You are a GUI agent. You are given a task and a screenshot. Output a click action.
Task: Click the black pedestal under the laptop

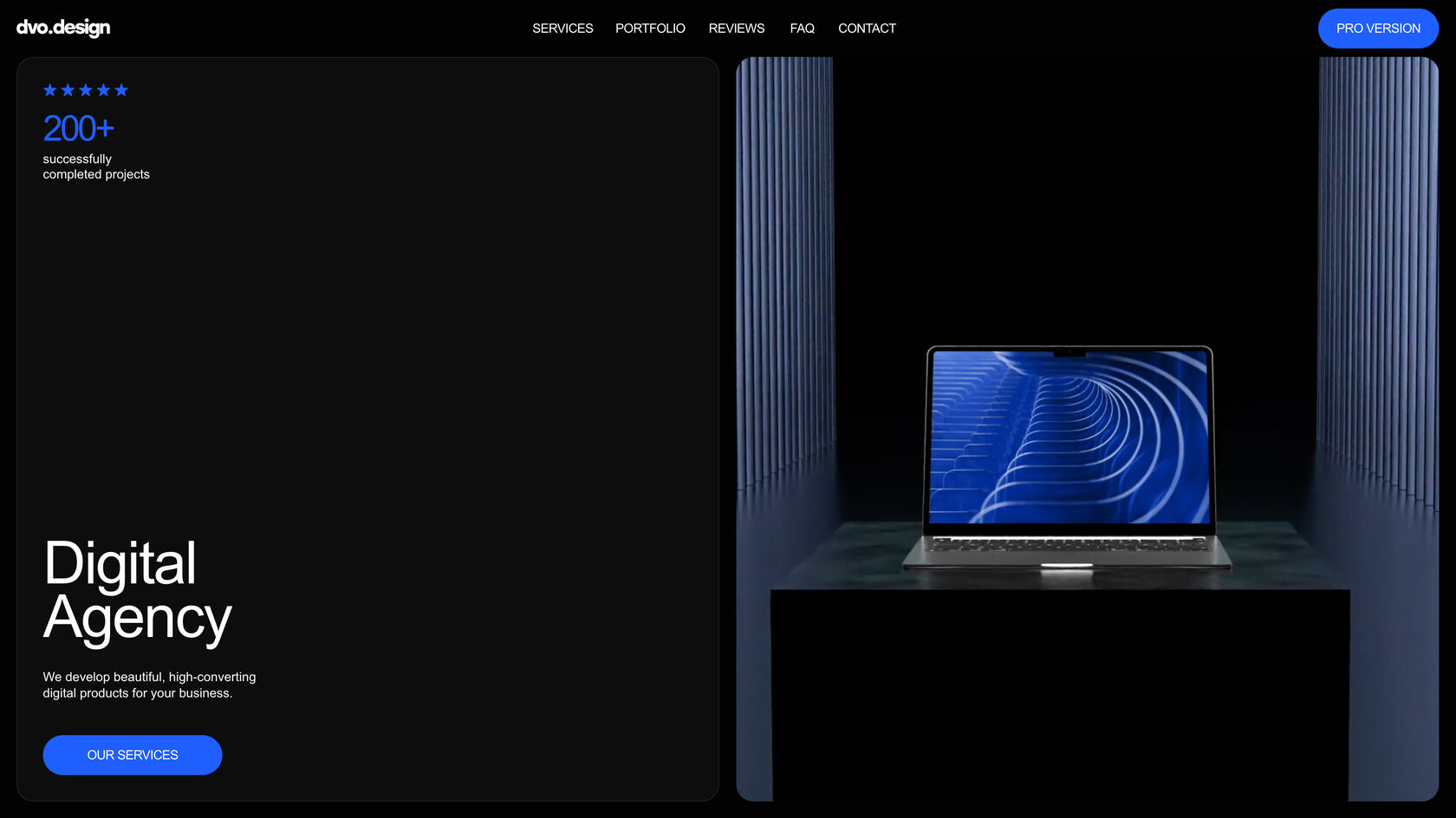pos(1059,693)
